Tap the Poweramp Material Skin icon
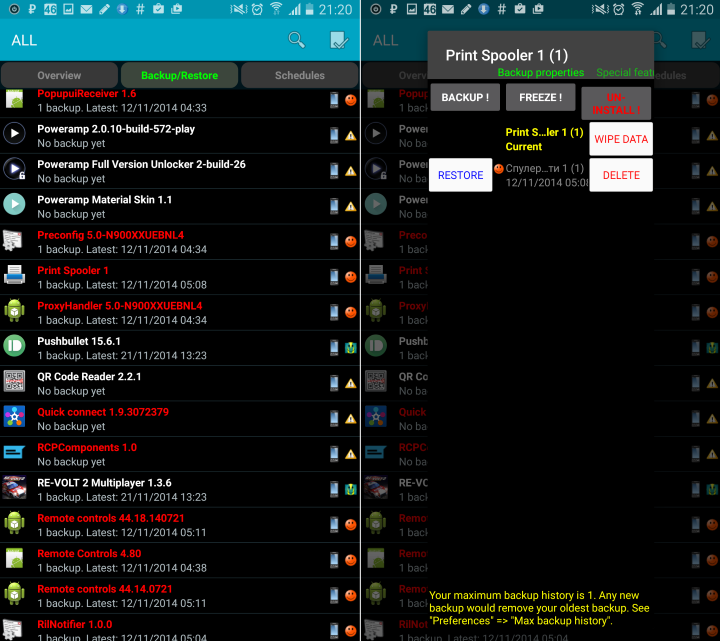This screenshot has height=641, width=720. pos(14,204)
